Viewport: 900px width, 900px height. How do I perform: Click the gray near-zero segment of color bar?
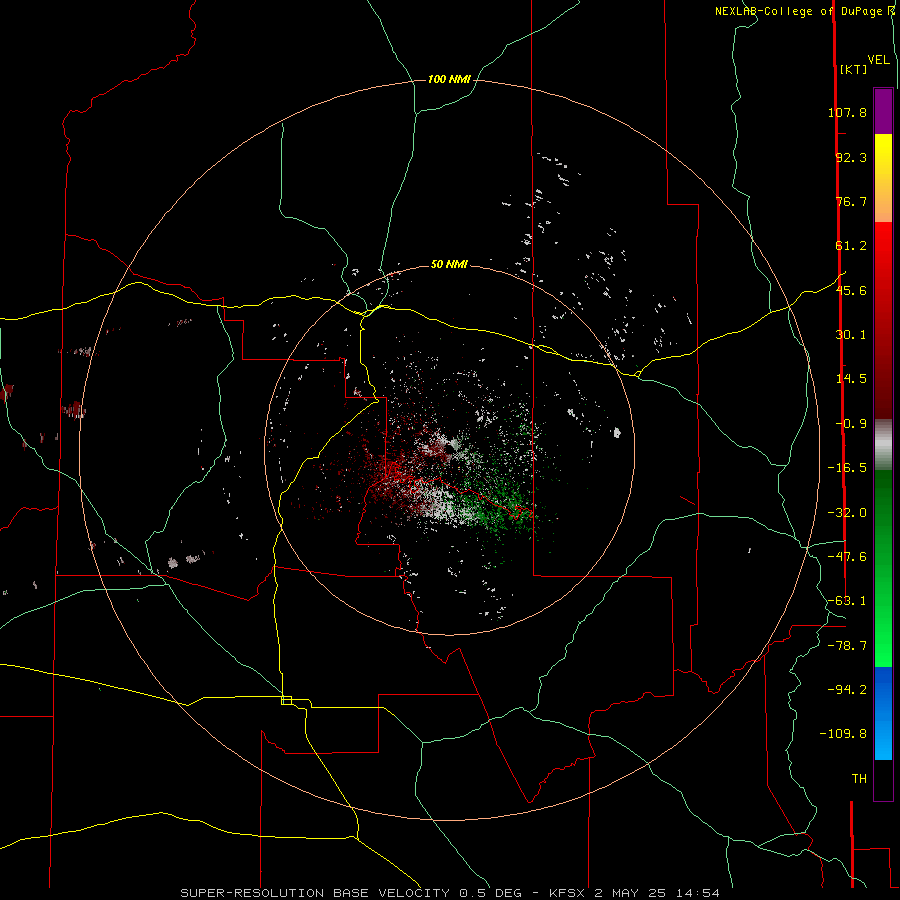tap(883, 444)
